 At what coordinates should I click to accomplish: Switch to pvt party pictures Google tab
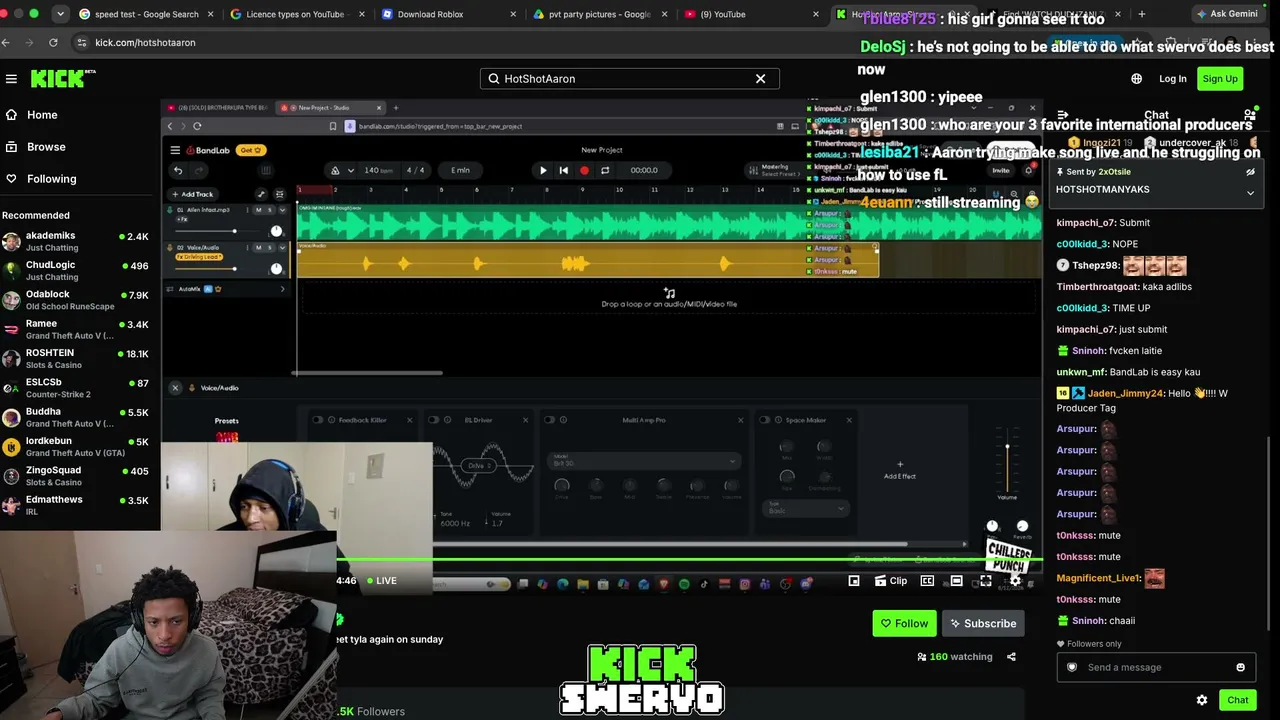click(x=599, y=14)
